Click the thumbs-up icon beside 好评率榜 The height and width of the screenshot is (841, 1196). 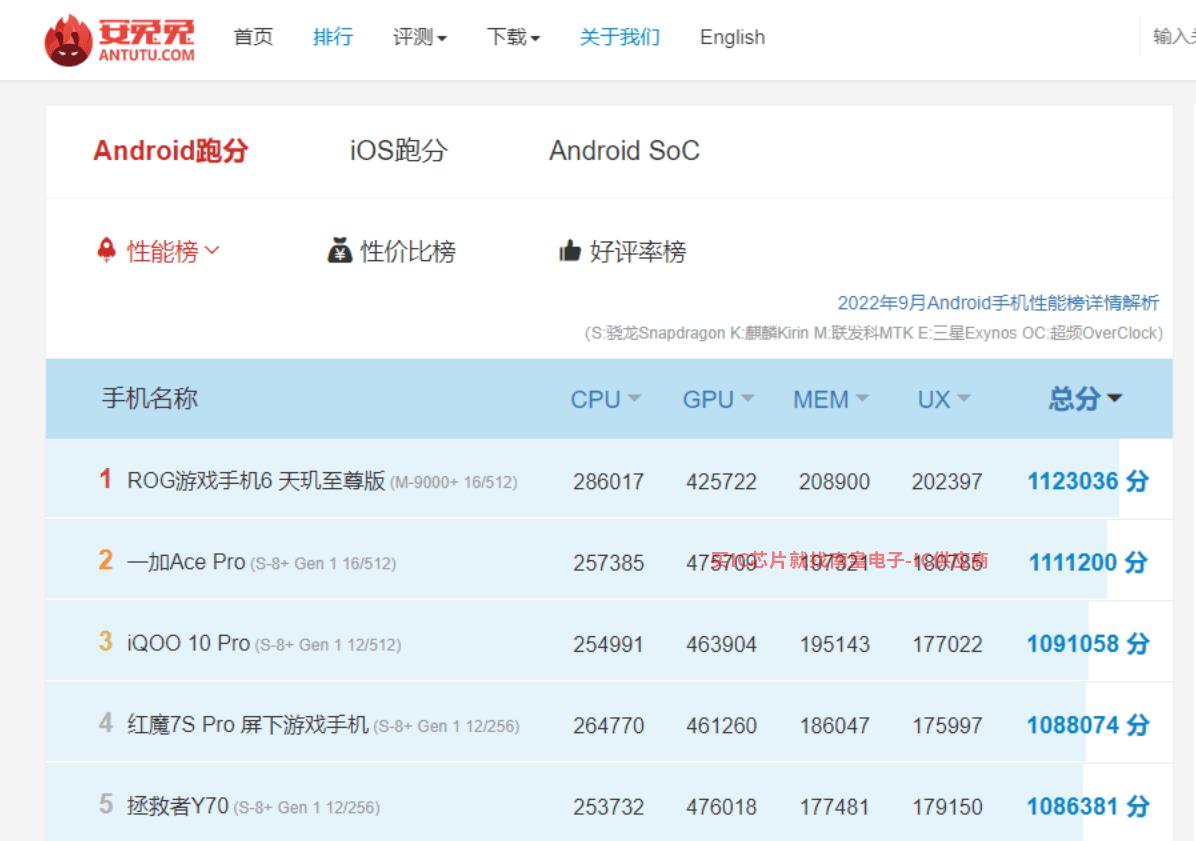(x=570, y=250)
